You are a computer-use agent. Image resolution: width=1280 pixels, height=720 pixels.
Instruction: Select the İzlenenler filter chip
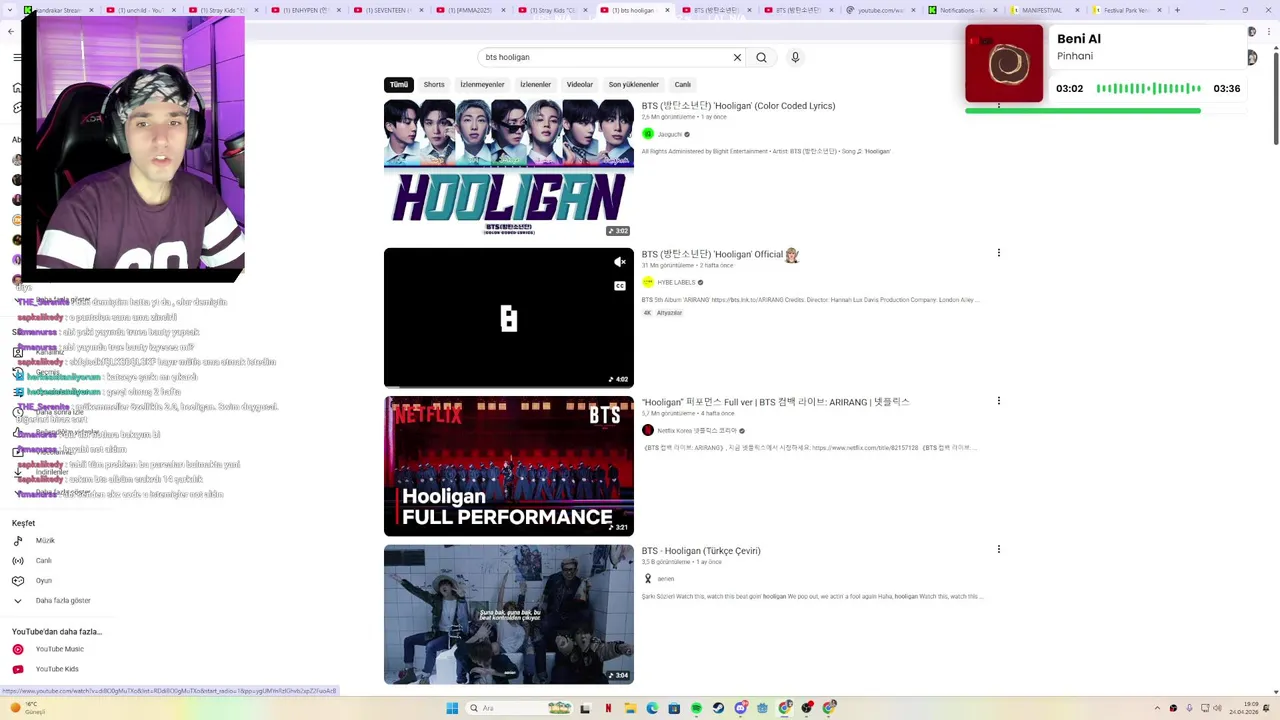tap(535, 85)
